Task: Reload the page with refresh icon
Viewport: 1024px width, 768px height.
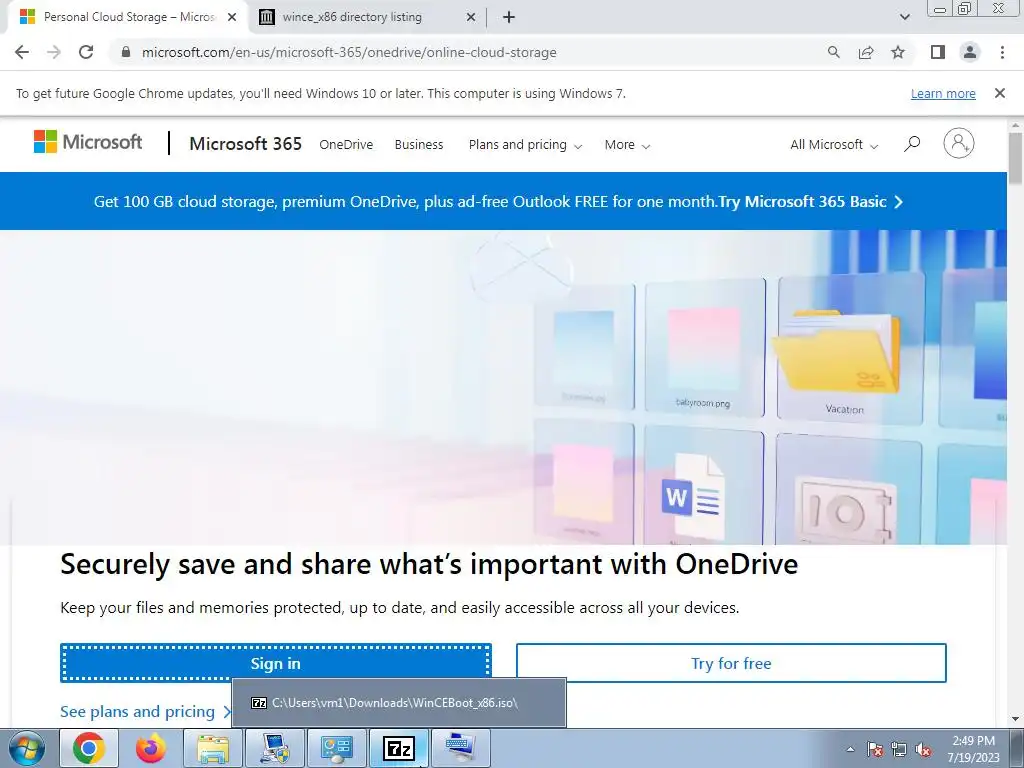Action: (86, 52)
